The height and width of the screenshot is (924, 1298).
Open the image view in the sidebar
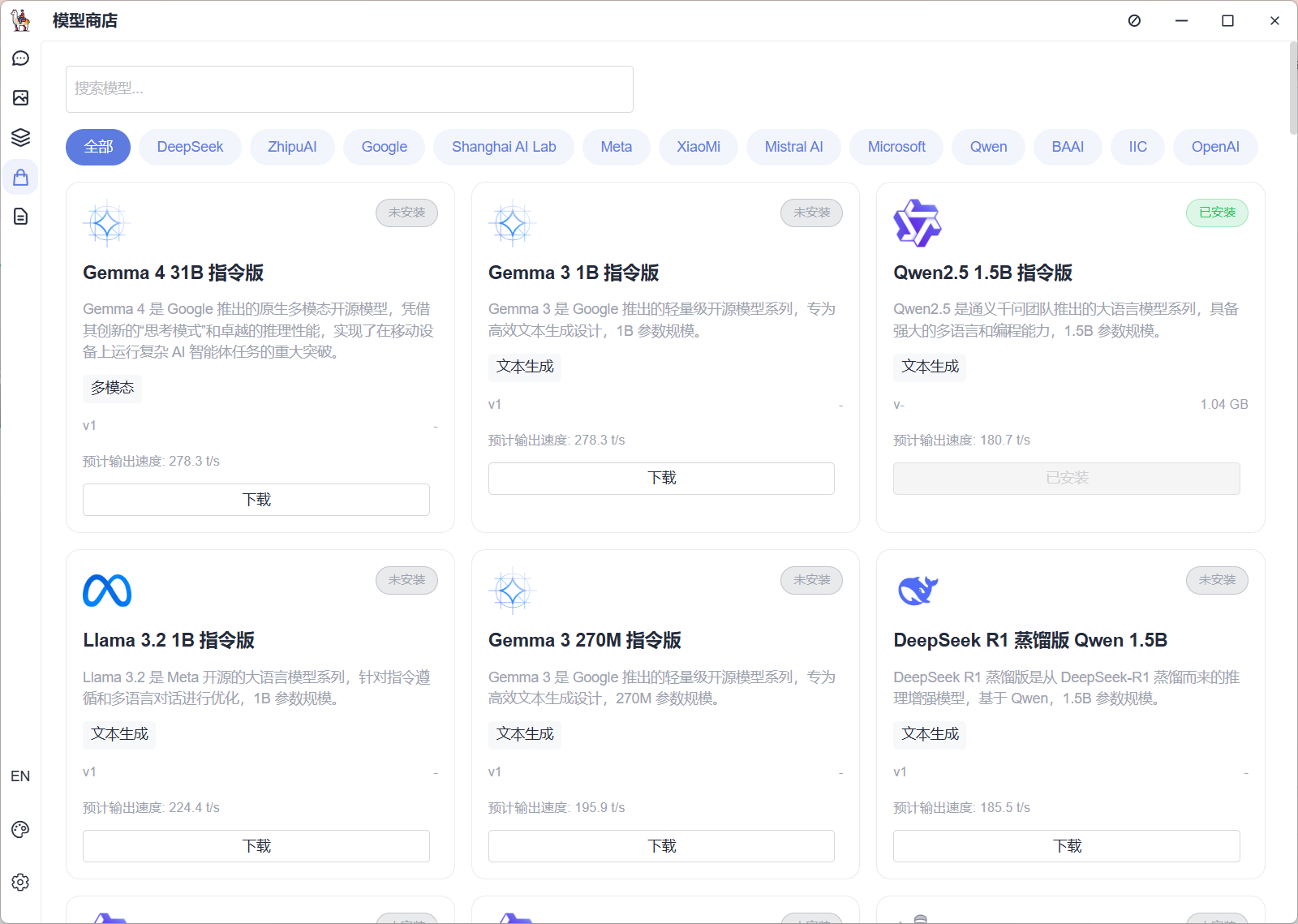click(20, 98)
